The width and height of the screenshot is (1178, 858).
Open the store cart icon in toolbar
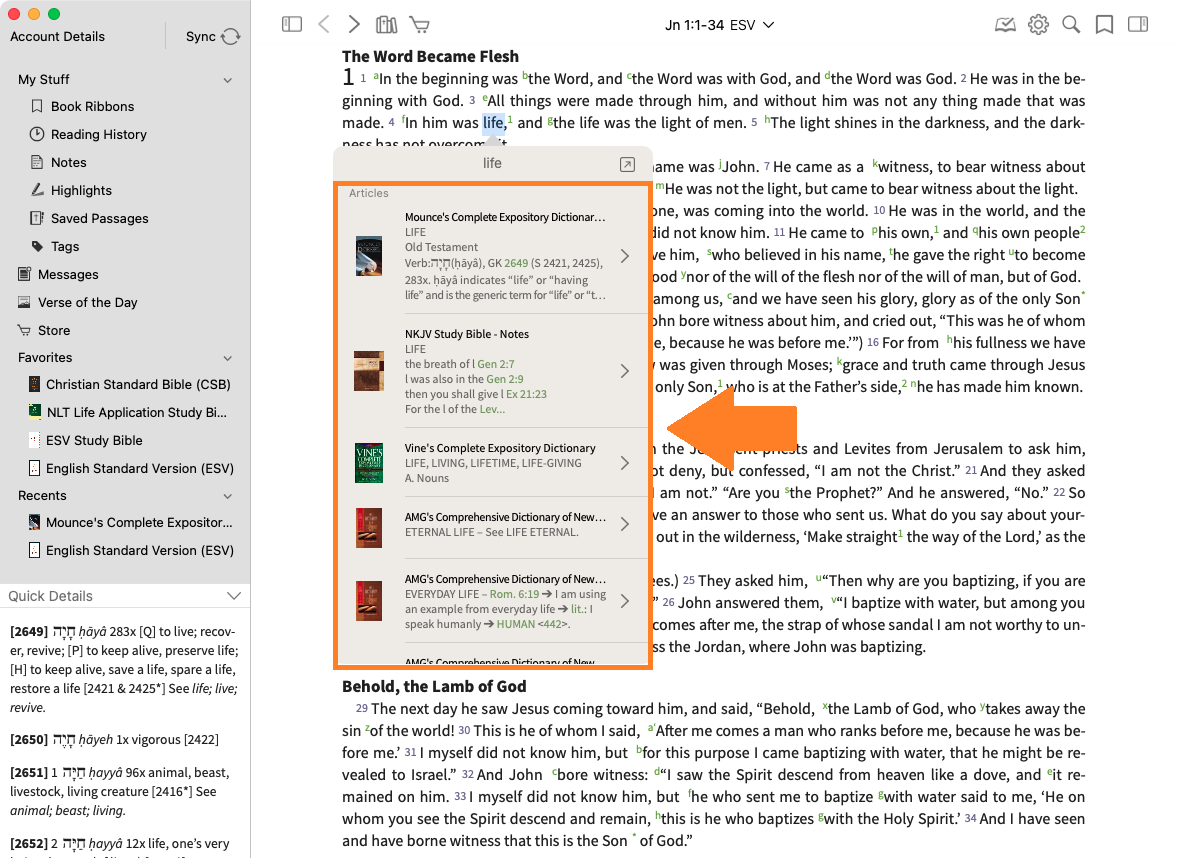click(x=419, y=25)
